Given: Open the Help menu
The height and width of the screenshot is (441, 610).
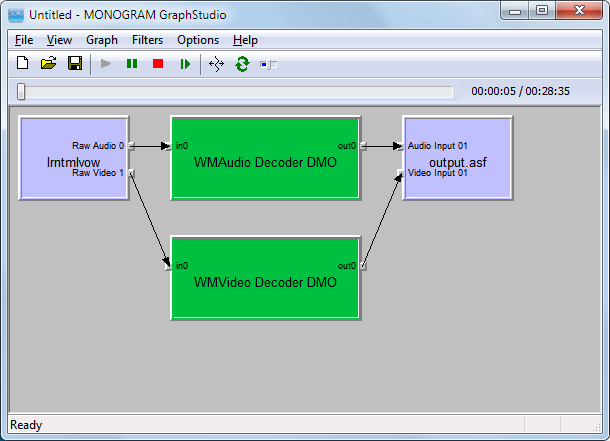Looking at the screenshot, I should click(x=245, y=40).
